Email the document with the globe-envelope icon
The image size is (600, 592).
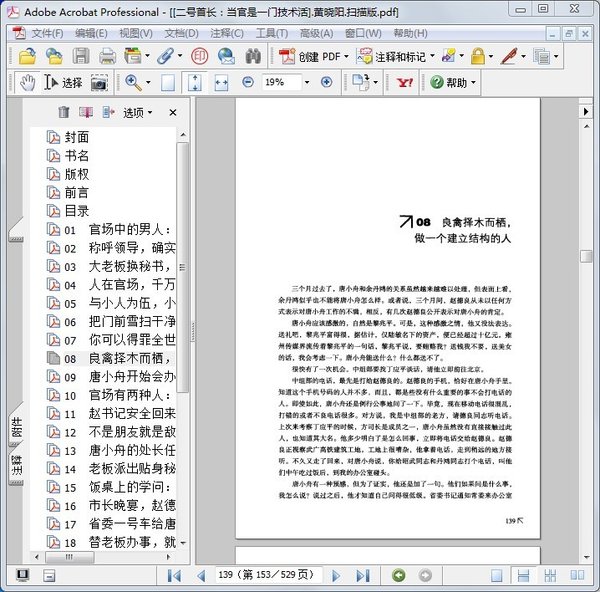[226, 56]
